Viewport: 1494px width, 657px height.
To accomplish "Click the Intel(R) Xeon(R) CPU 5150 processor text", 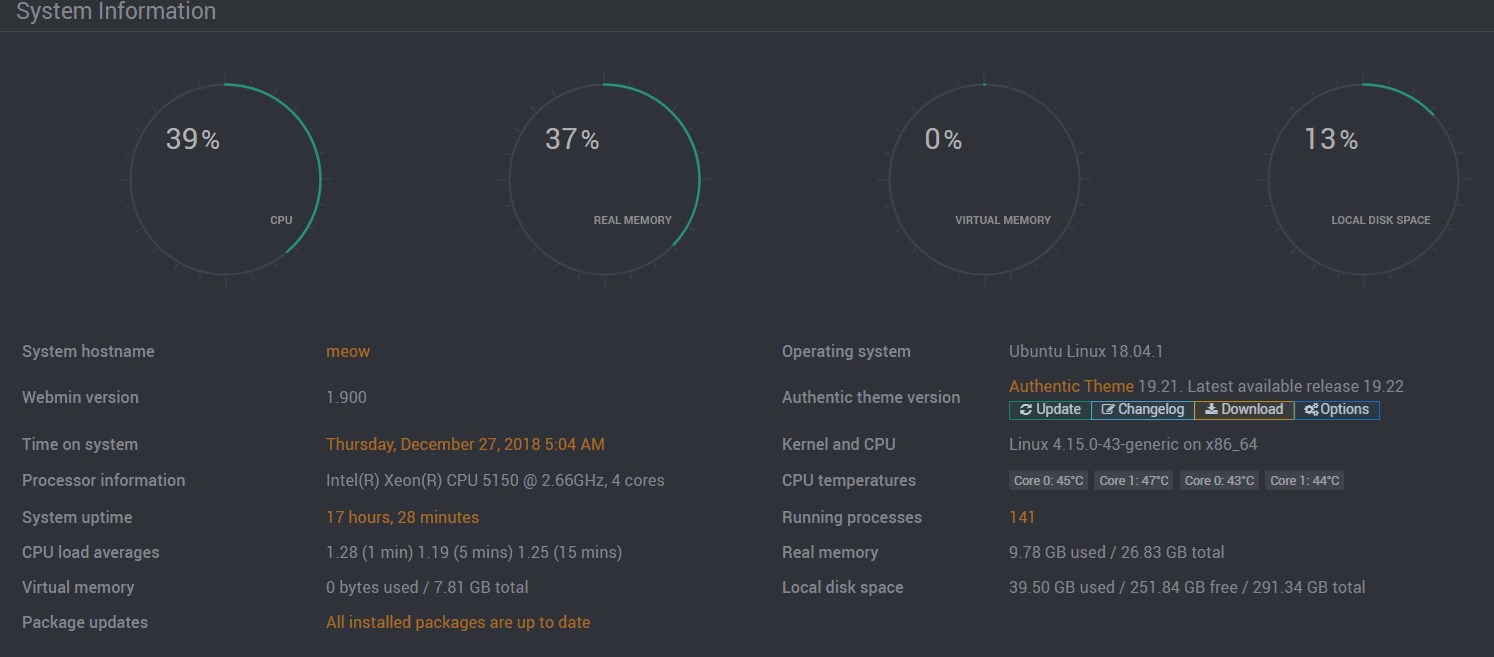I will pos(495,480).
